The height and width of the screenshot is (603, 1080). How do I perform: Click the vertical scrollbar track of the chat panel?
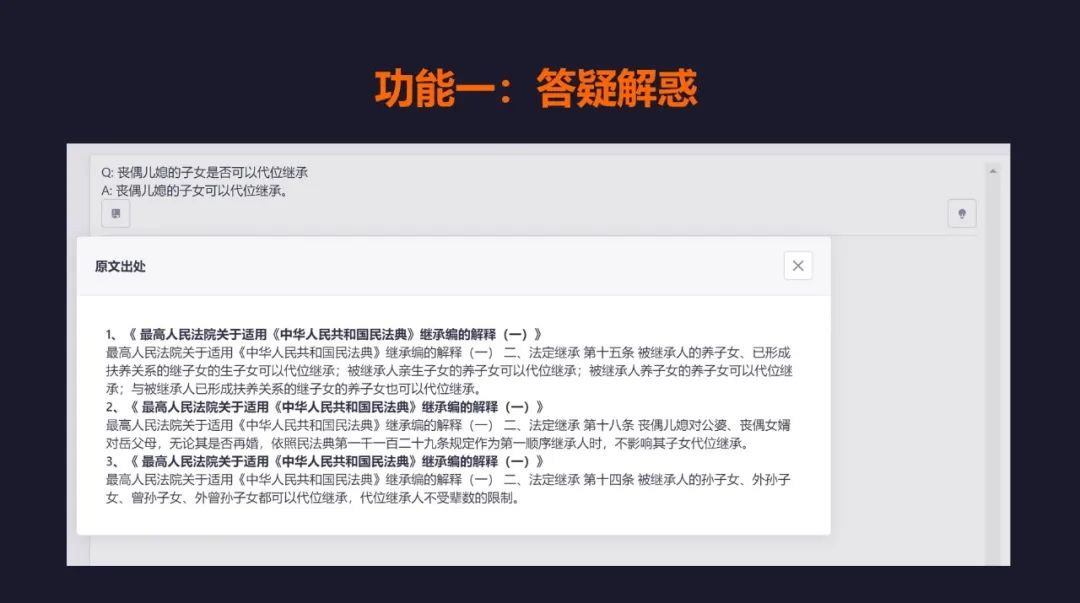point(993,365)
